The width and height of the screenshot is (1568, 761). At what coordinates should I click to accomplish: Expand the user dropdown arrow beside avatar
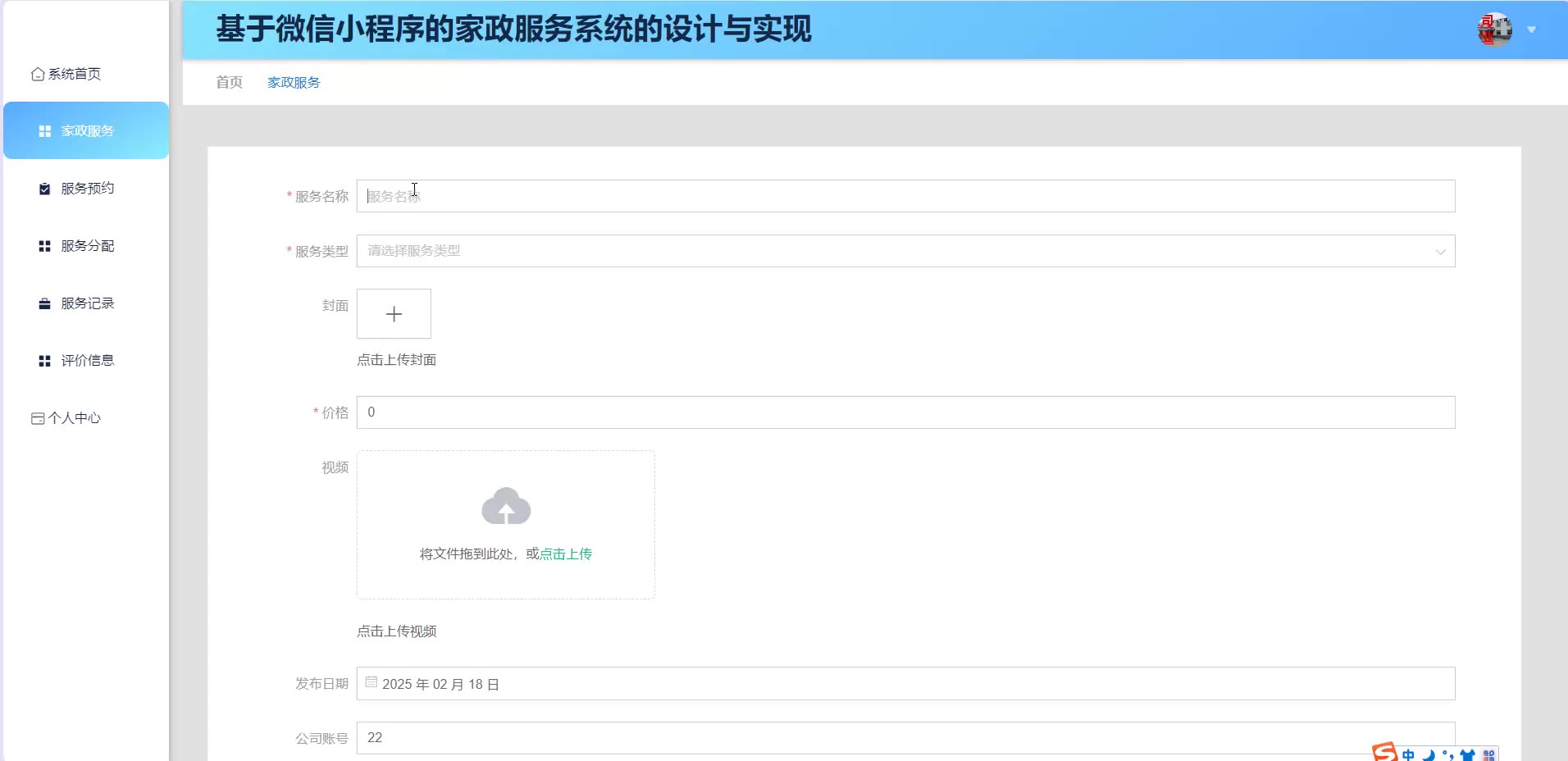pos(1531,30)
